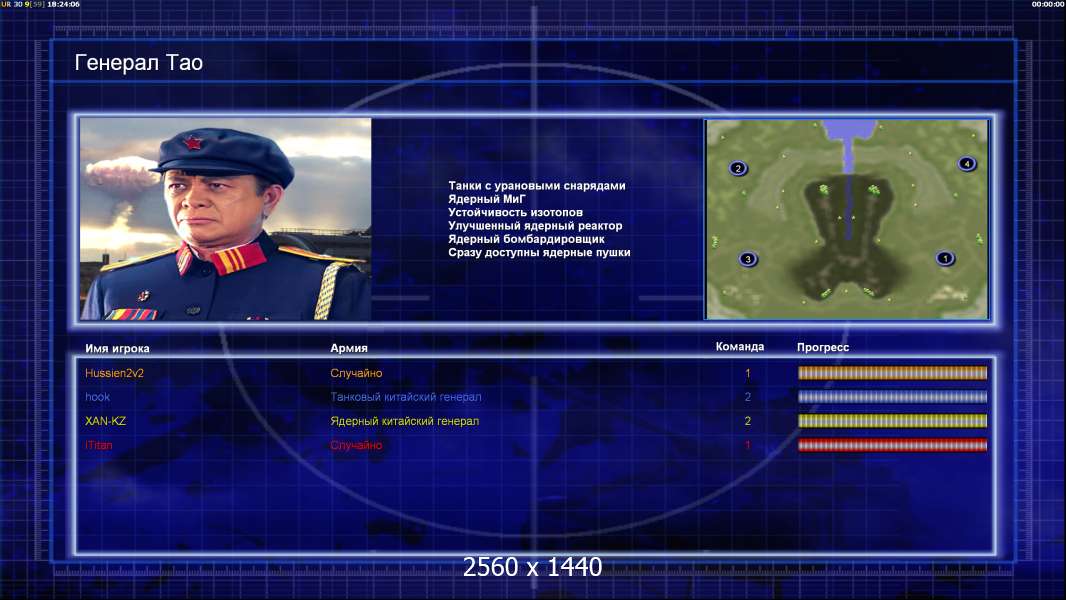Click the 18:24:06 clock readout
Image resolution: width=1066 pixels, height=600 pixels.
63,4
